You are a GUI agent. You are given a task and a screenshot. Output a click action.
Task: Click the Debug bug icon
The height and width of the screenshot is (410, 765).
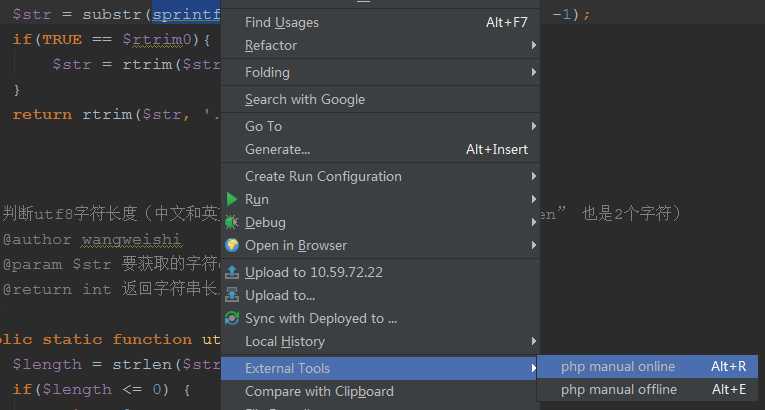232,222
